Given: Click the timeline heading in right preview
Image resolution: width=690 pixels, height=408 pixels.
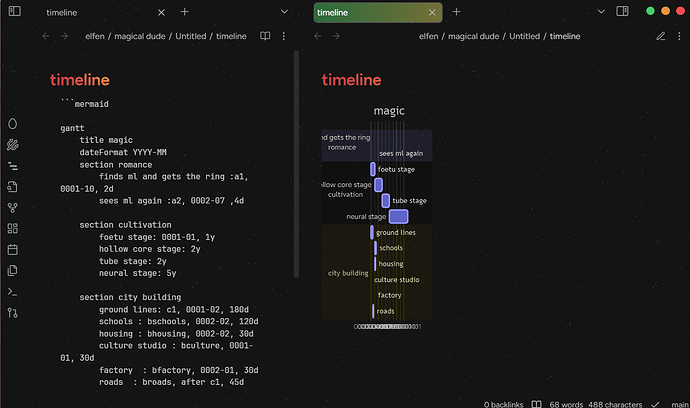Looking at the screenshot, I should (352, 80).
